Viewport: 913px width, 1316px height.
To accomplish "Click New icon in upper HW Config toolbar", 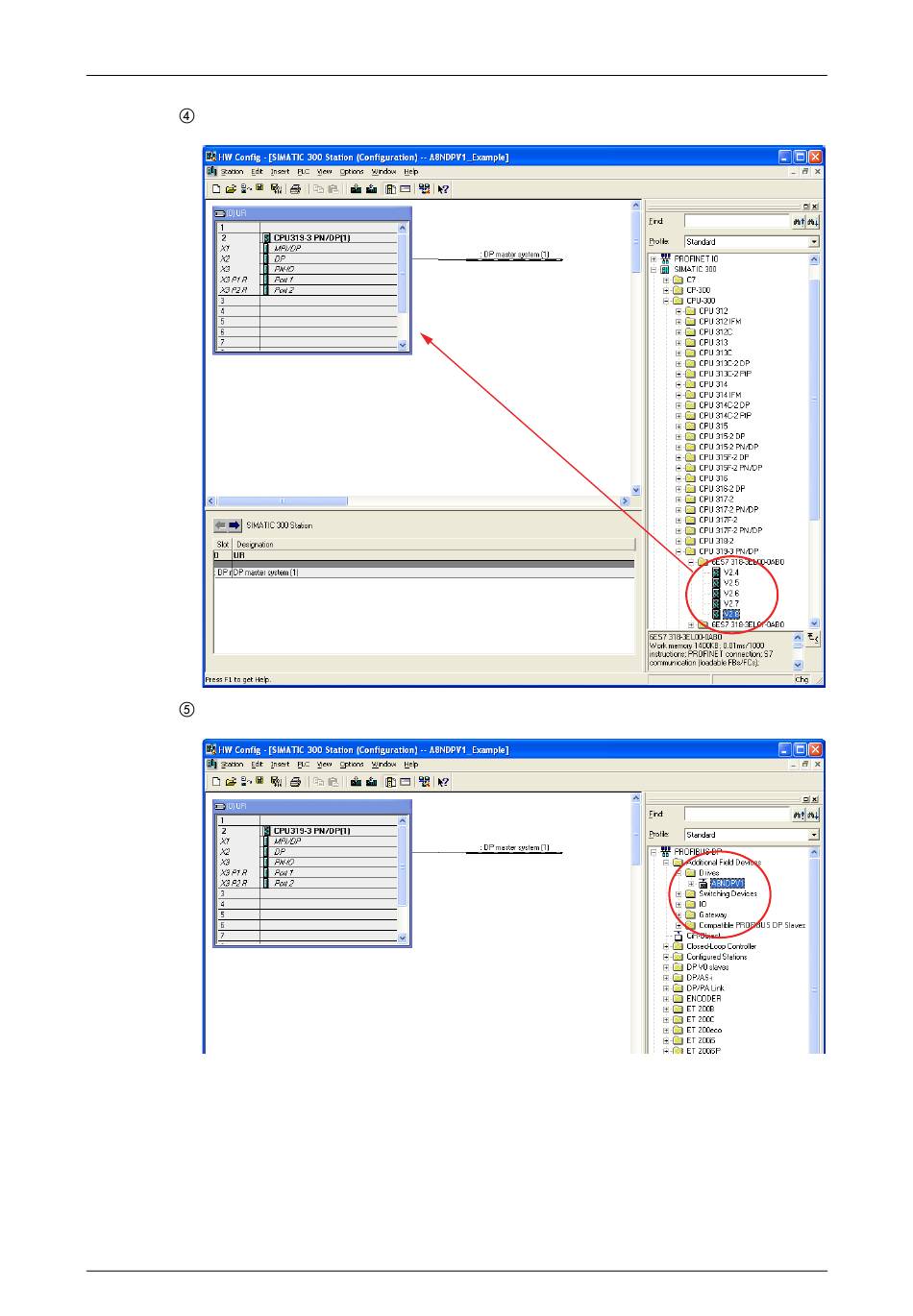I will tap(217, 189).
